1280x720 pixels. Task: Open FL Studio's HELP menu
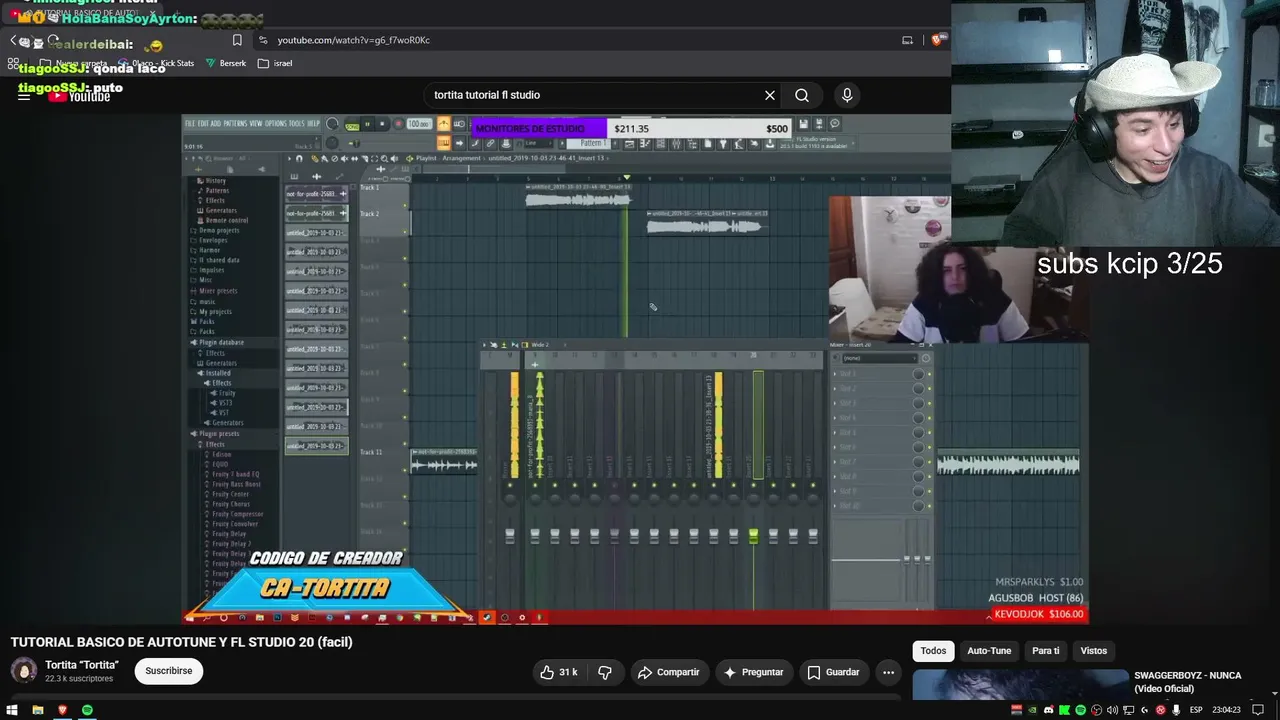[x=314, y=123]
